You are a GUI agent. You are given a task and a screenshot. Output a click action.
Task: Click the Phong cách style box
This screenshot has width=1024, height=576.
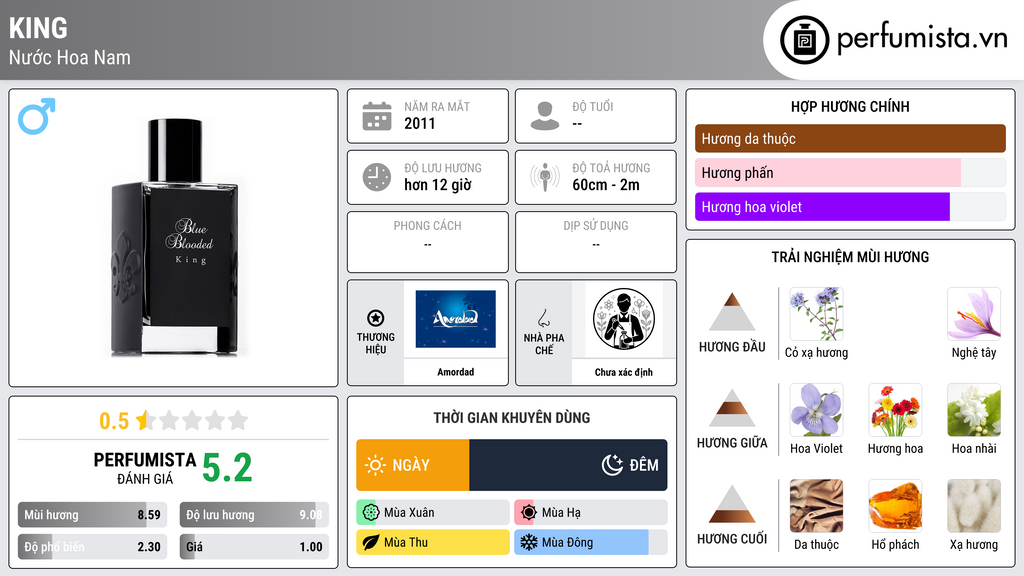[x=428, y=242]
